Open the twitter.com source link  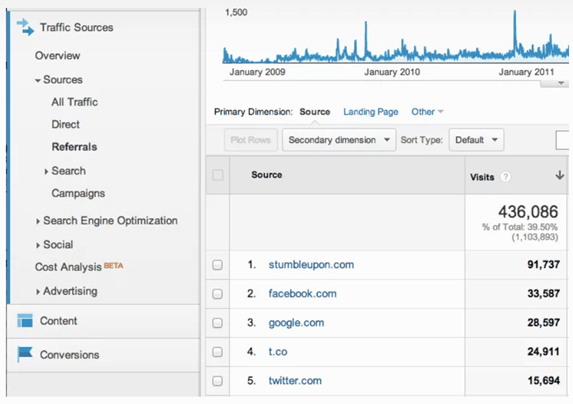pyautogui.click(x=295, y=381)
